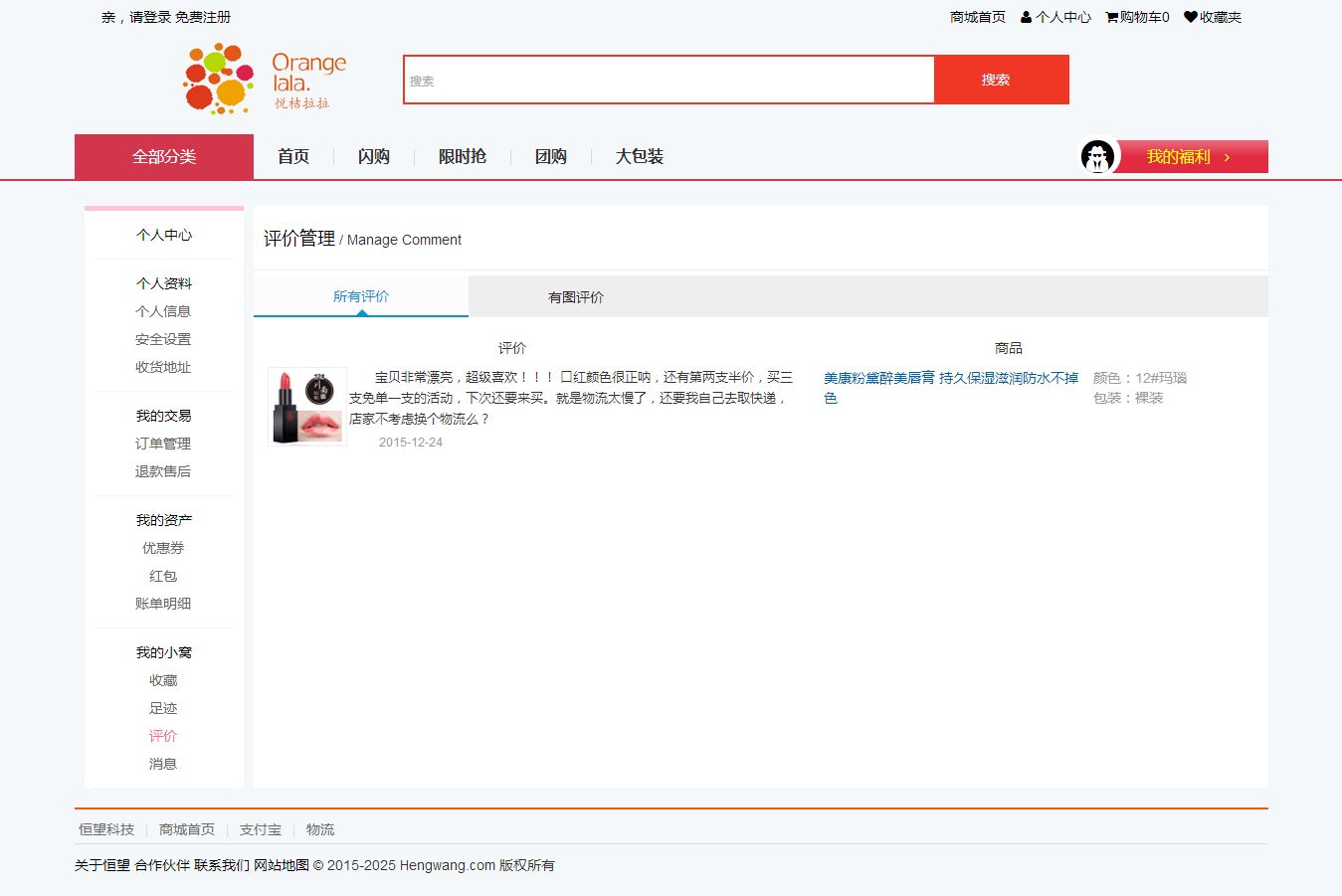
Task: Open 评价 in the sidebar
Action: coord(163,736)
